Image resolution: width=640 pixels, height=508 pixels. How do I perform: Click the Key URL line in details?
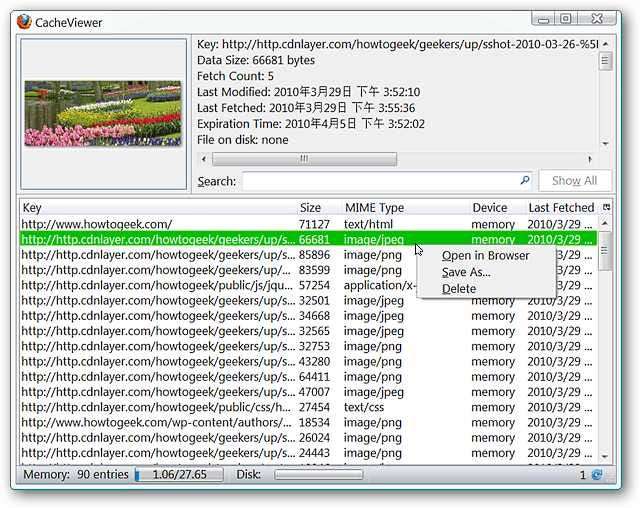tap(398, 44)
